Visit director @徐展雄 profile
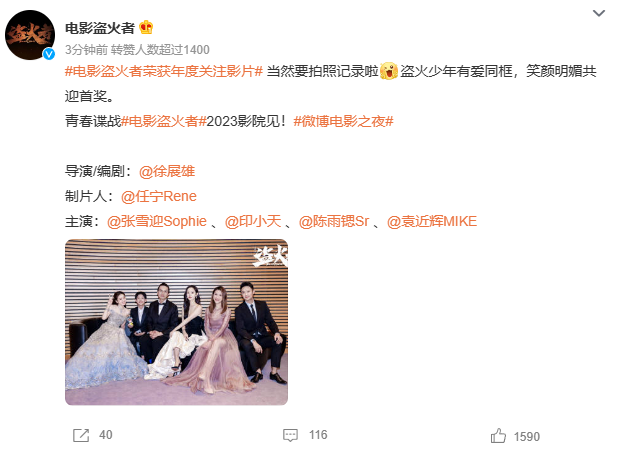Image resolution: width=621 pixels, height=455 pixels. click(x=167, y=171)
